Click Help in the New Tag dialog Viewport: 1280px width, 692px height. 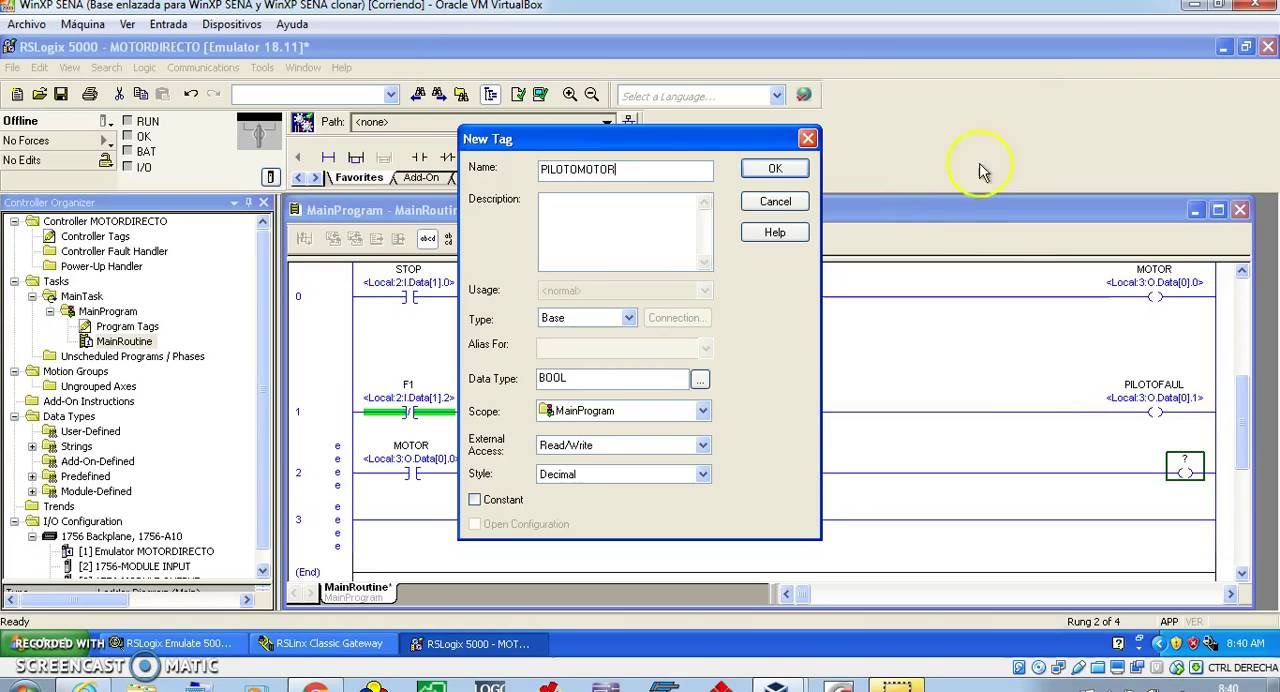(775, 232)
